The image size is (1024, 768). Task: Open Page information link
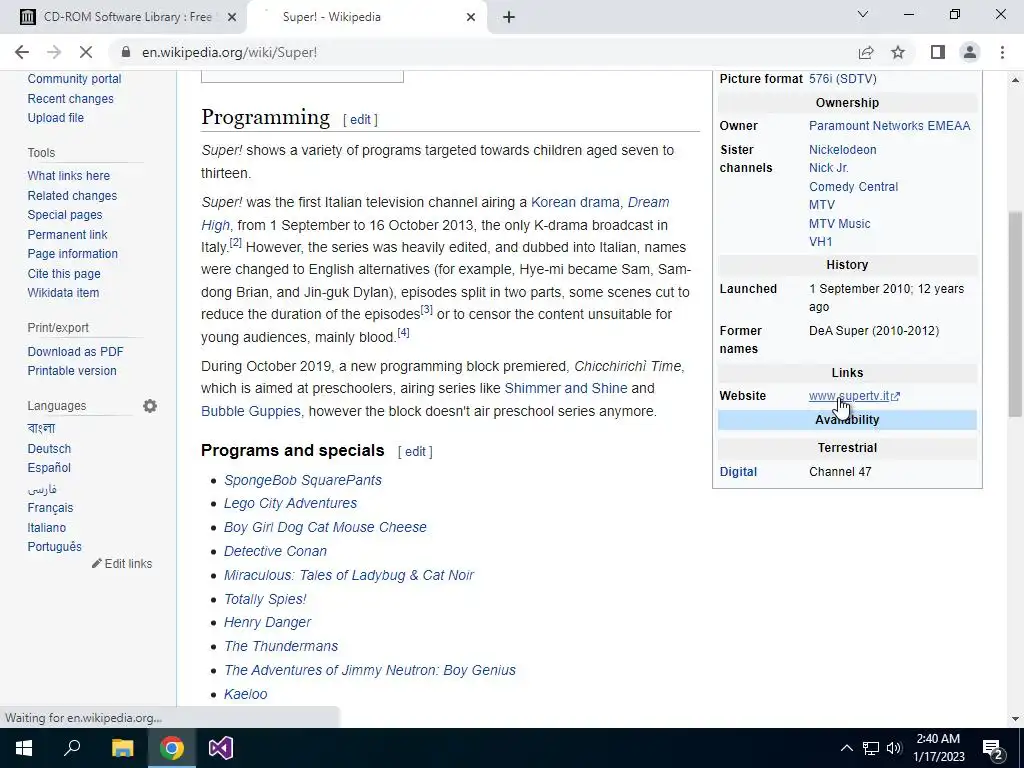click(x=72, y=253)
